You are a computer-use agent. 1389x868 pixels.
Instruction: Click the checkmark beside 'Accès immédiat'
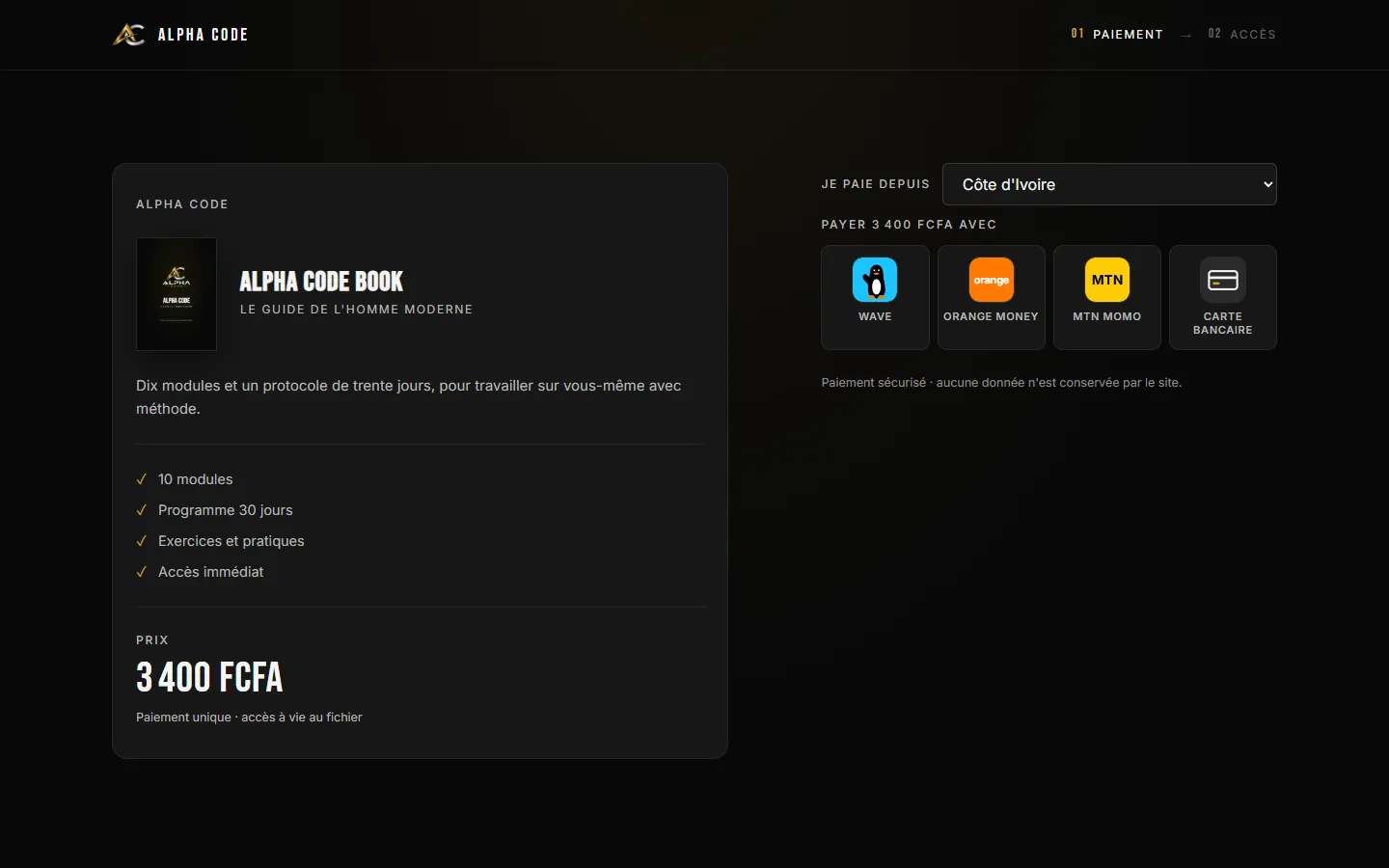pos(142,572)
